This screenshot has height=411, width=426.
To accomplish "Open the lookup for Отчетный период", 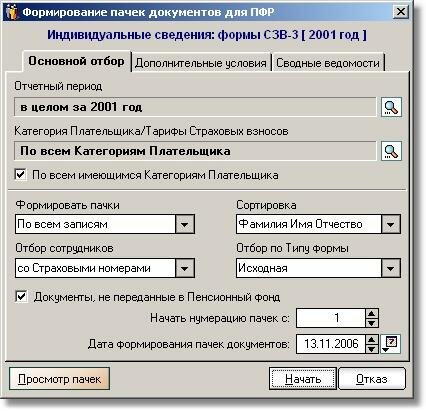I will [391, 107].
